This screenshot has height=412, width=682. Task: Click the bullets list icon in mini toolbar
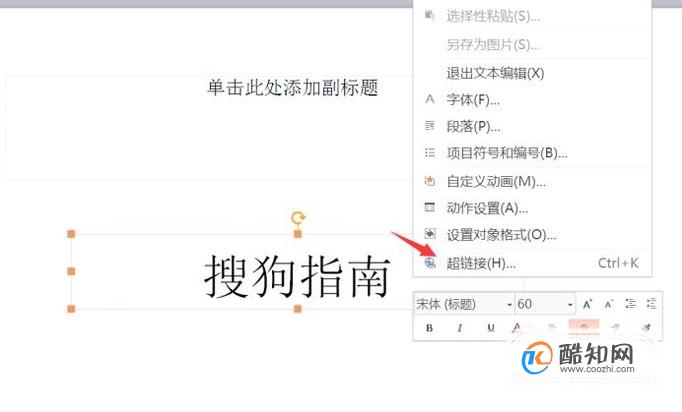pos(630,304)
